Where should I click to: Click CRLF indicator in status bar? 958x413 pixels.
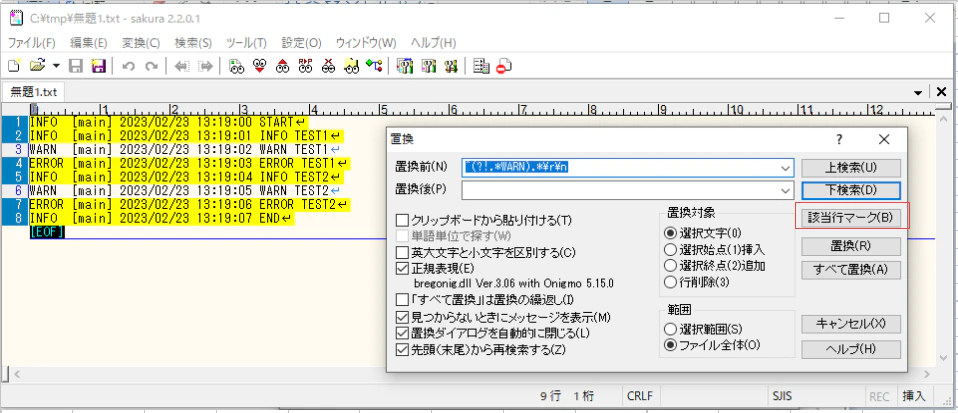click(640, 396)
